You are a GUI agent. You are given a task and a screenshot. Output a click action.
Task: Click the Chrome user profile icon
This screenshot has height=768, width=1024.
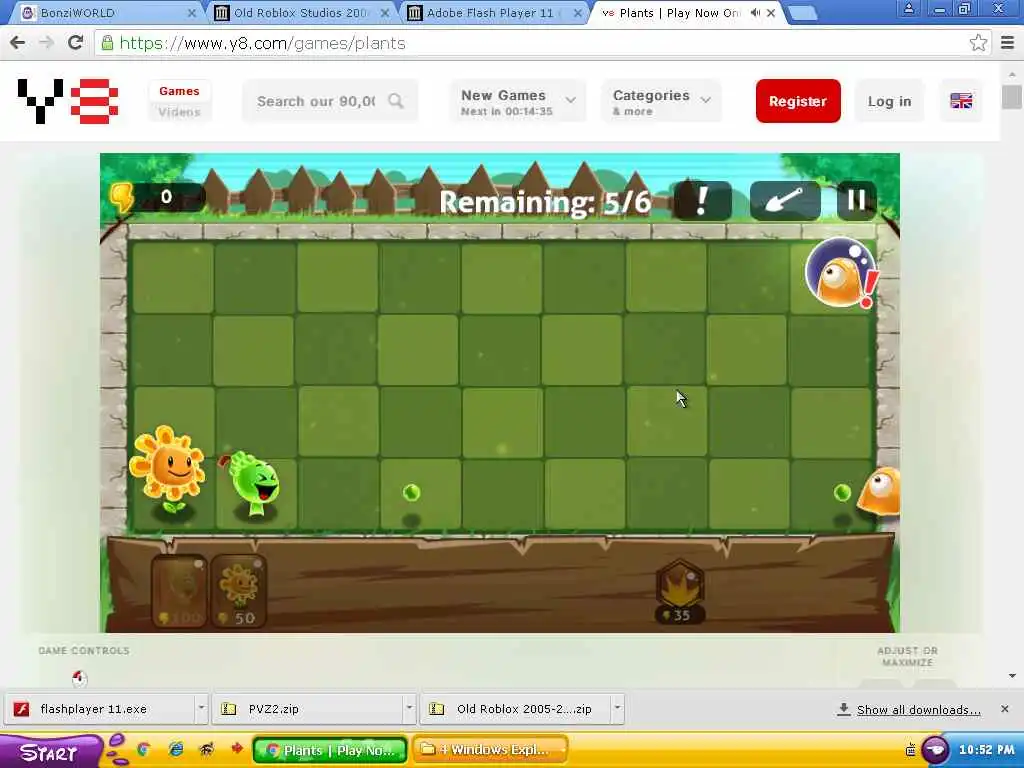[x=908, y=8]
